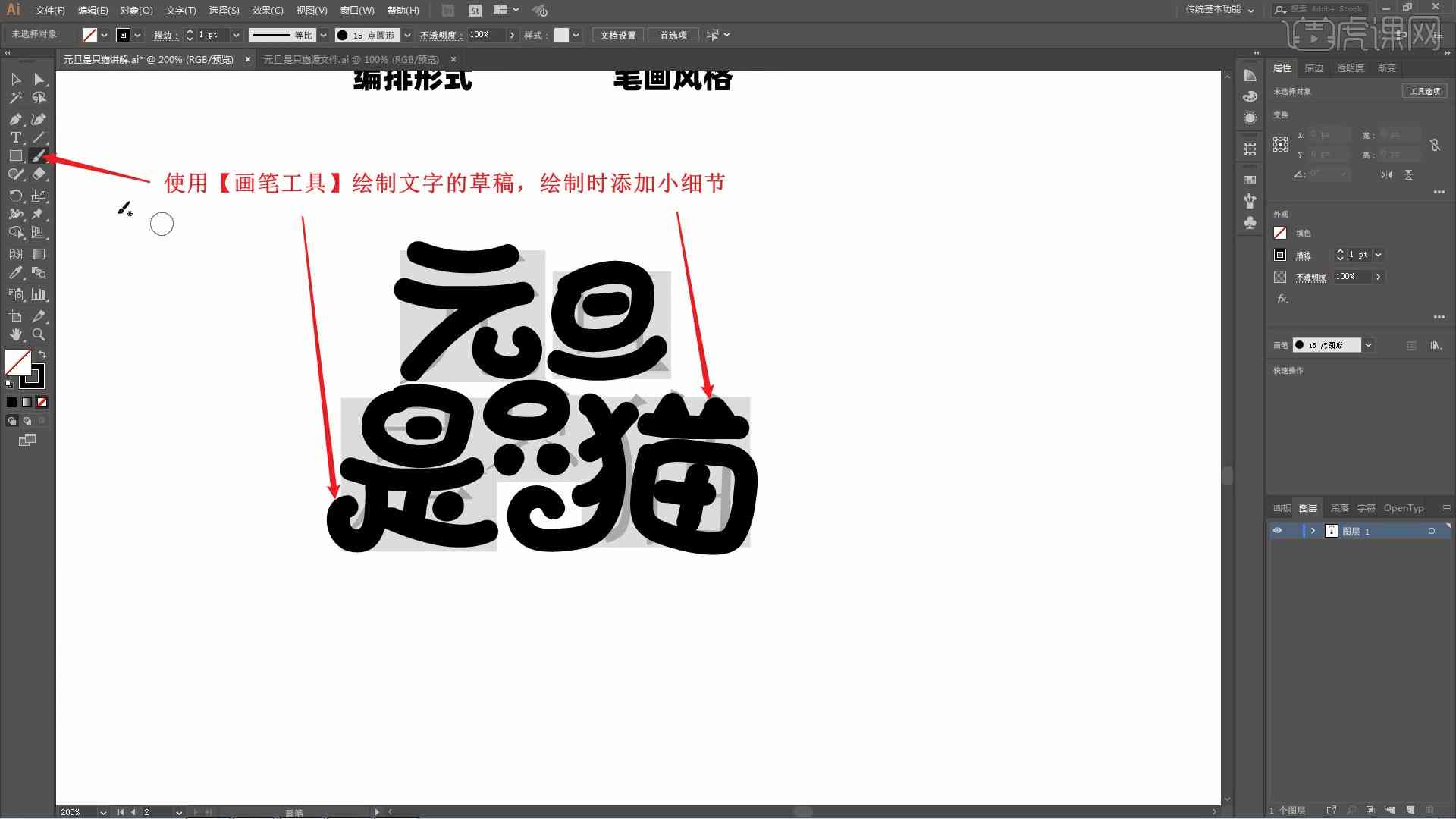This screenshot has width=1456, height=819.
Task: Toggle layer visibility for 图层1
Action: (x=1279, y=530)
